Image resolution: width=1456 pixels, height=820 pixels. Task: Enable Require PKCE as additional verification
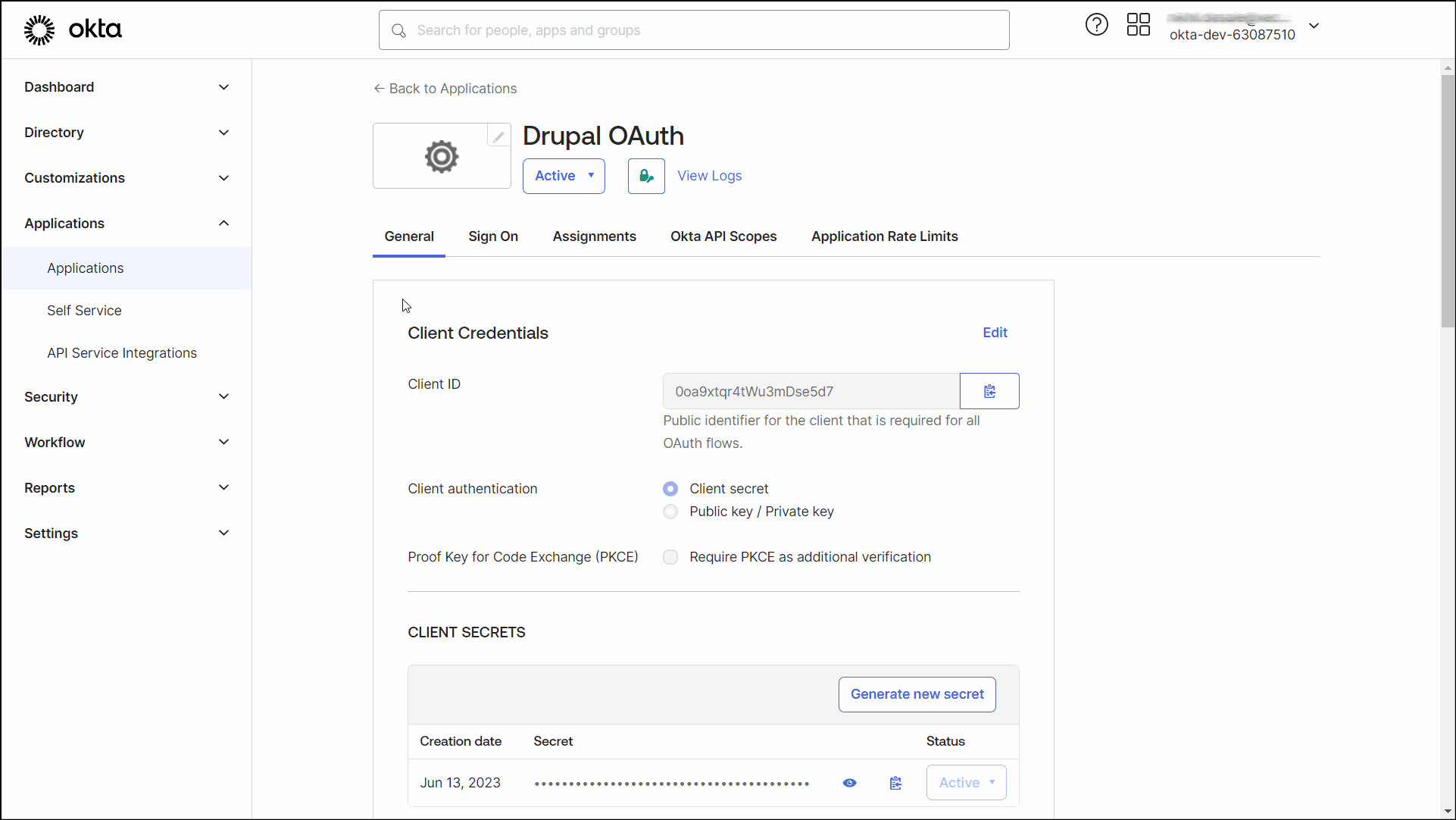670,557
